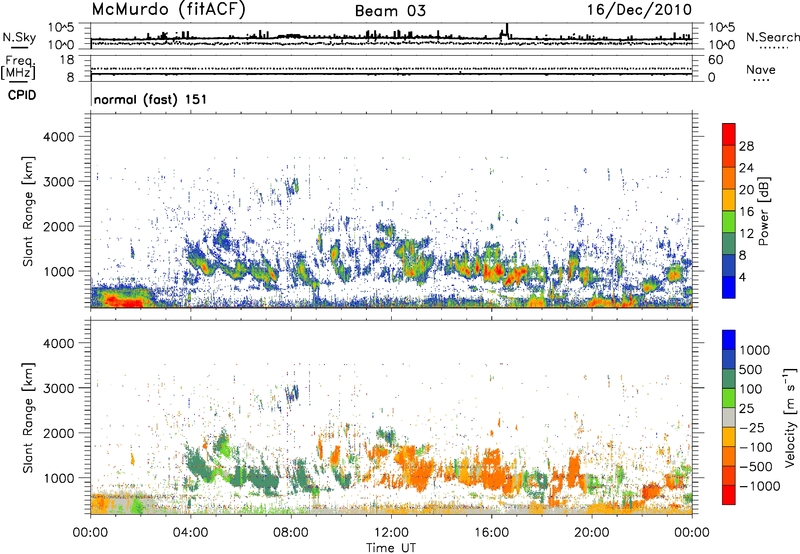
Task: Click the 'Power [dB]' colorbar label
Action: point(764,211)
